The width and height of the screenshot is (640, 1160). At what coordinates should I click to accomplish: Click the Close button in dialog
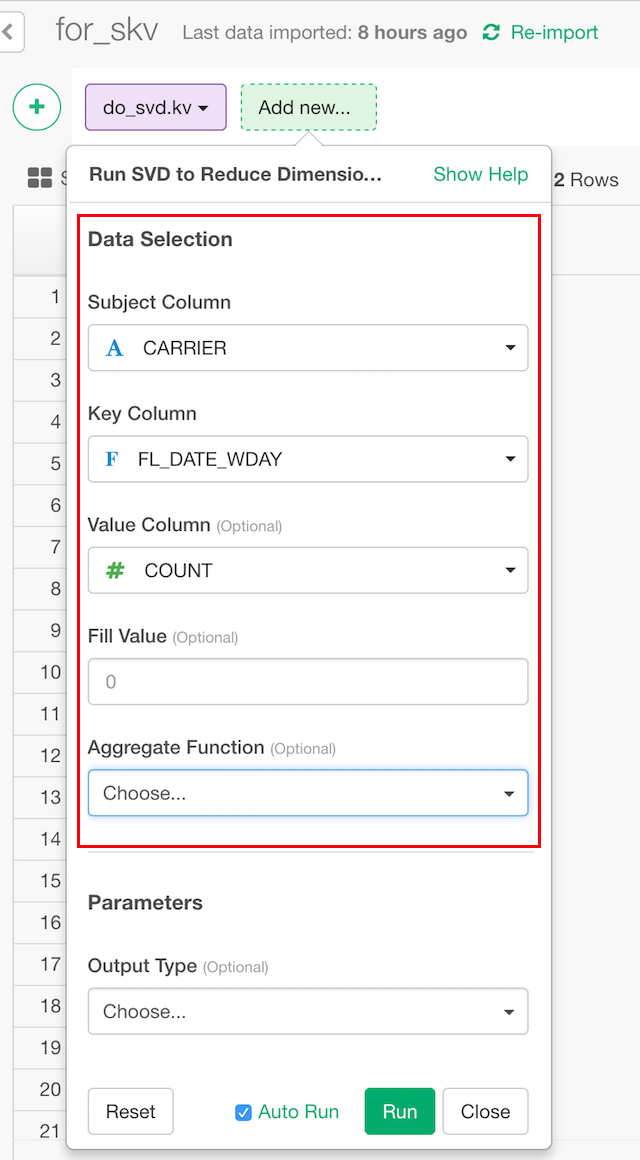click(x=485, y=1111)
